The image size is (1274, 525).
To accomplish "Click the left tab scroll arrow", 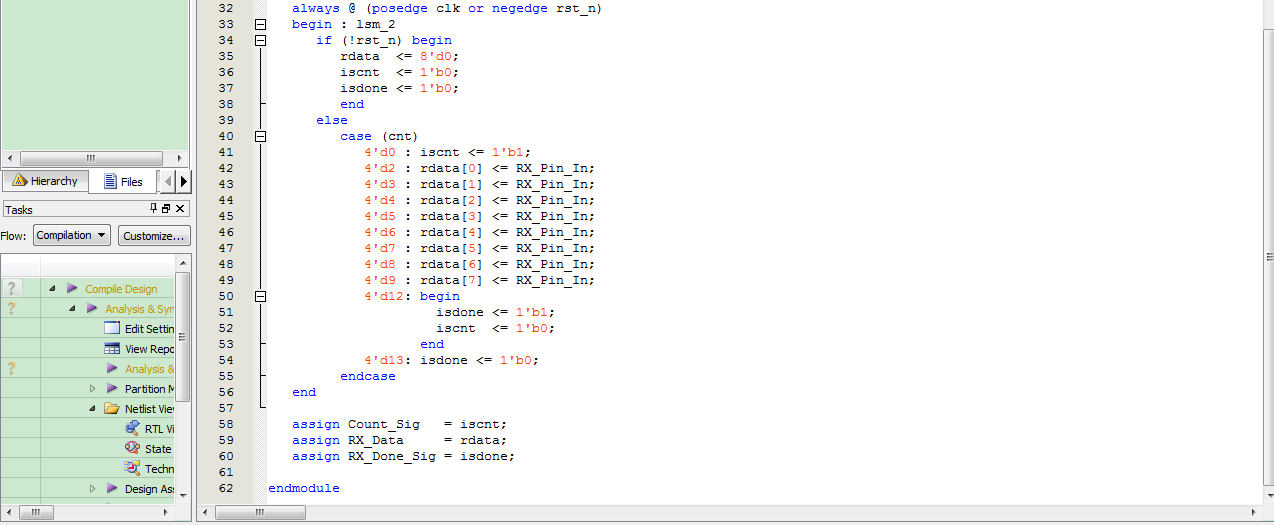I will [168, 182].
